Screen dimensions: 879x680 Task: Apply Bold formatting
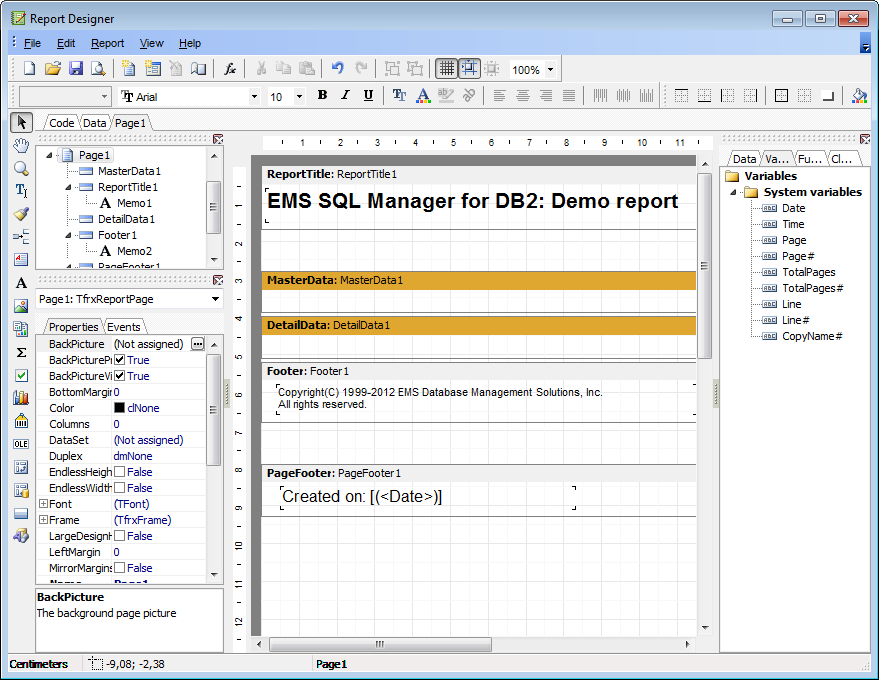(x=322, y=95)
